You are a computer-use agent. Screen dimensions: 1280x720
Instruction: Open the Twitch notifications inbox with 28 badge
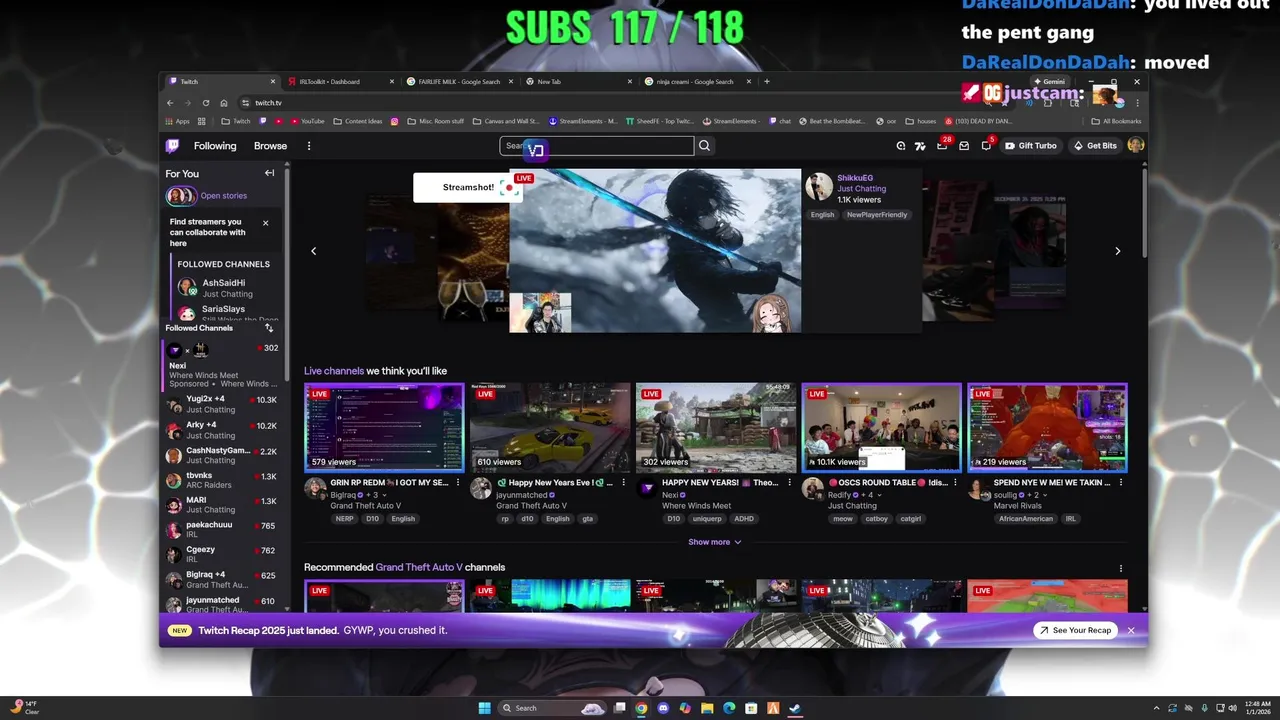(942, 146)
